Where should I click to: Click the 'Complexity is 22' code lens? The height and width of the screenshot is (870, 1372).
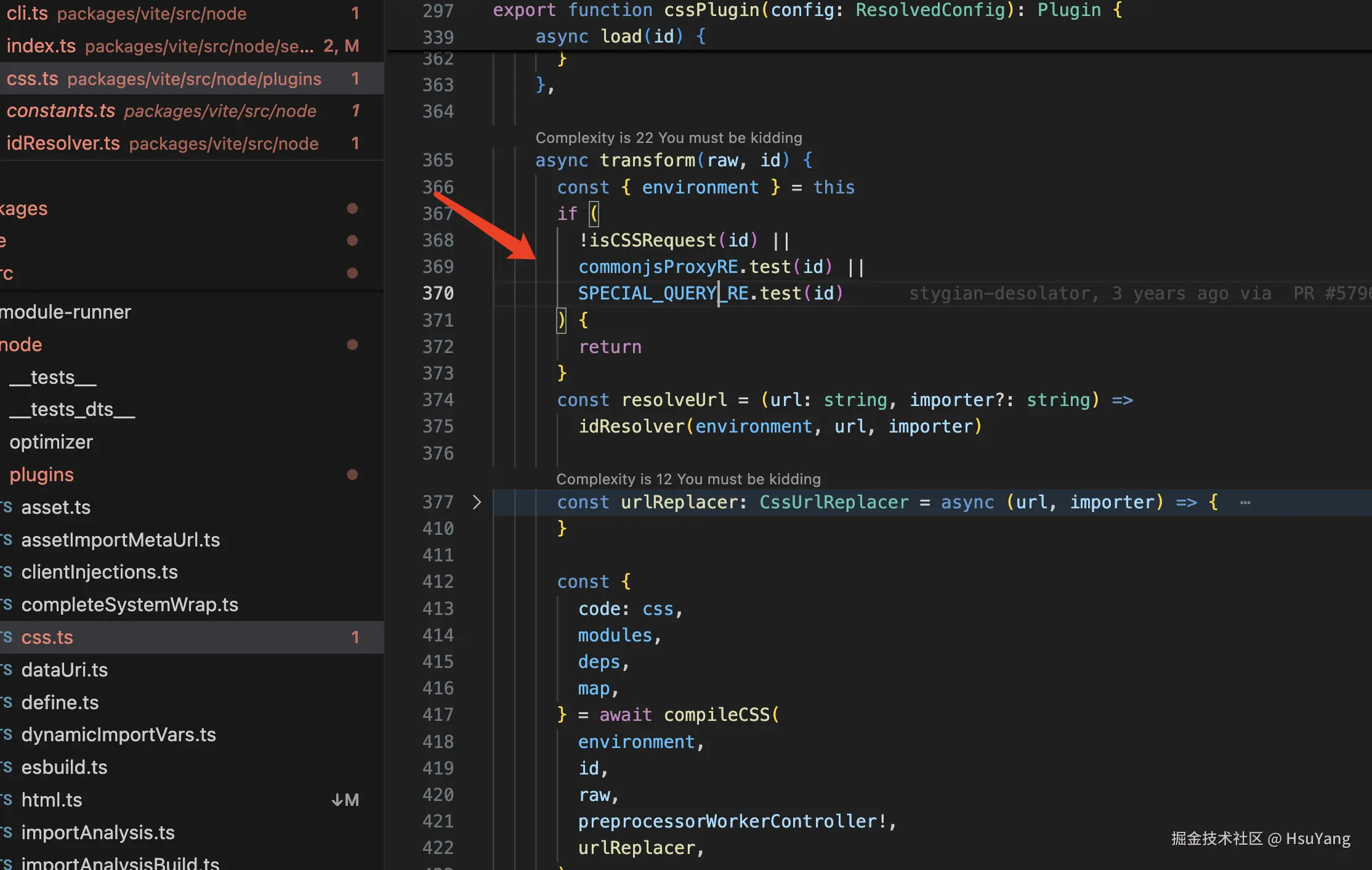[668, 137]
